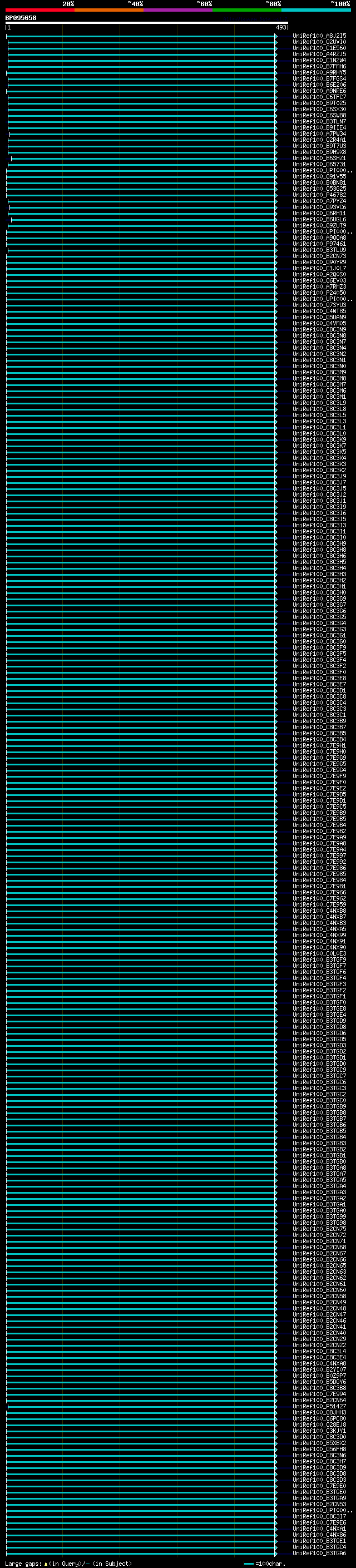The image size is (356, 1568).
Task: Select hit UniRef100_C7E986
Action: click(x=319, y=868)
